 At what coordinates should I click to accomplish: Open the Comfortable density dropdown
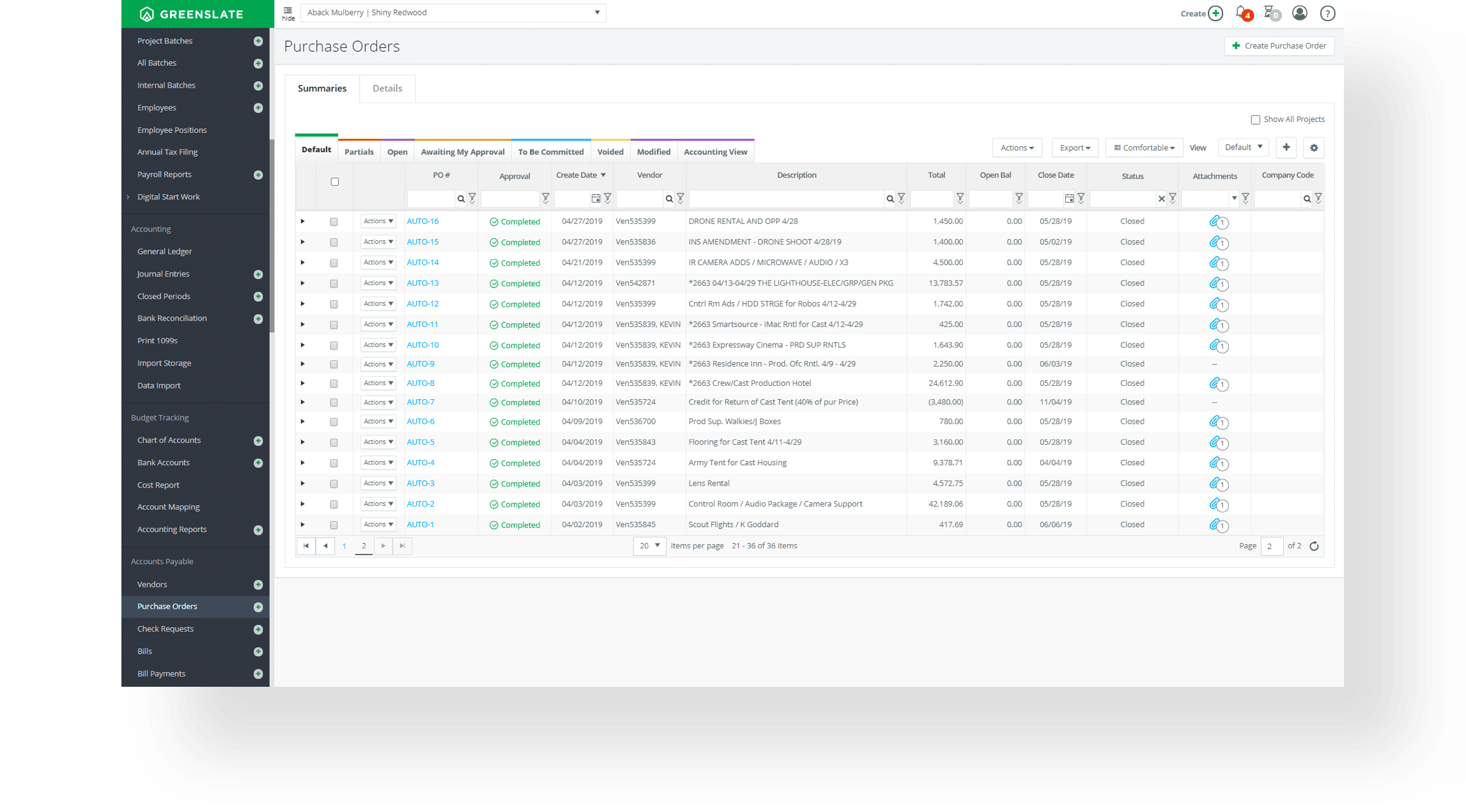pyautogui.click(x=1144, y=148)
